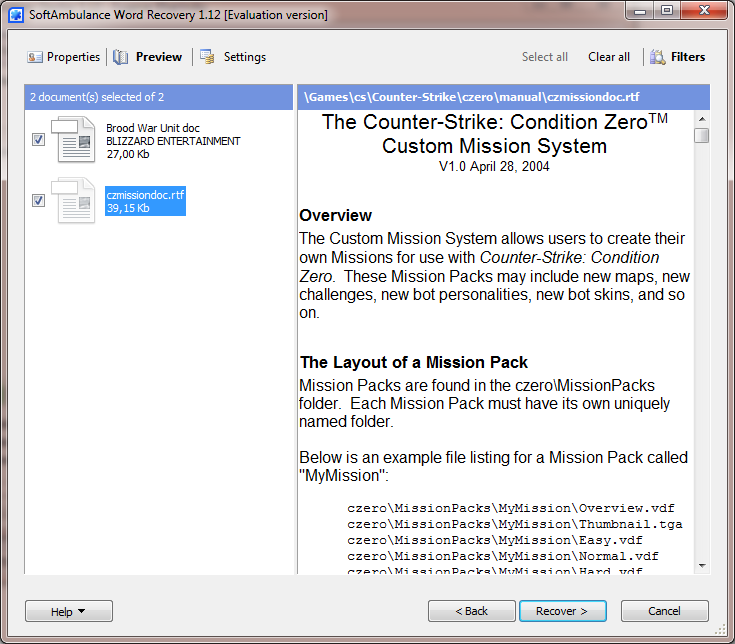735x644 pixels.
Task: Click the Easy.vdf file listing line
Action: pos(495,540)
